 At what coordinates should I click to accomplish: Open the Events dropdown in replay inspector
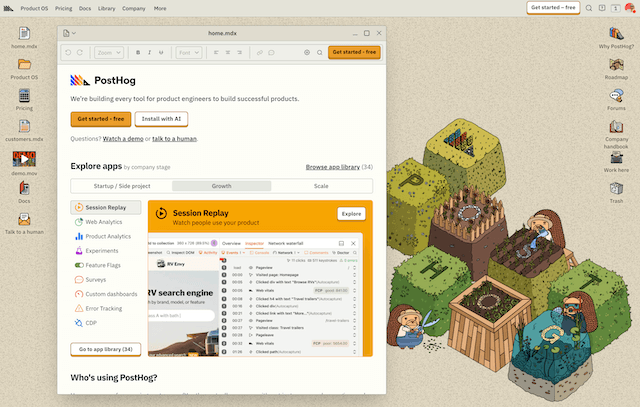tap(233, 253)
